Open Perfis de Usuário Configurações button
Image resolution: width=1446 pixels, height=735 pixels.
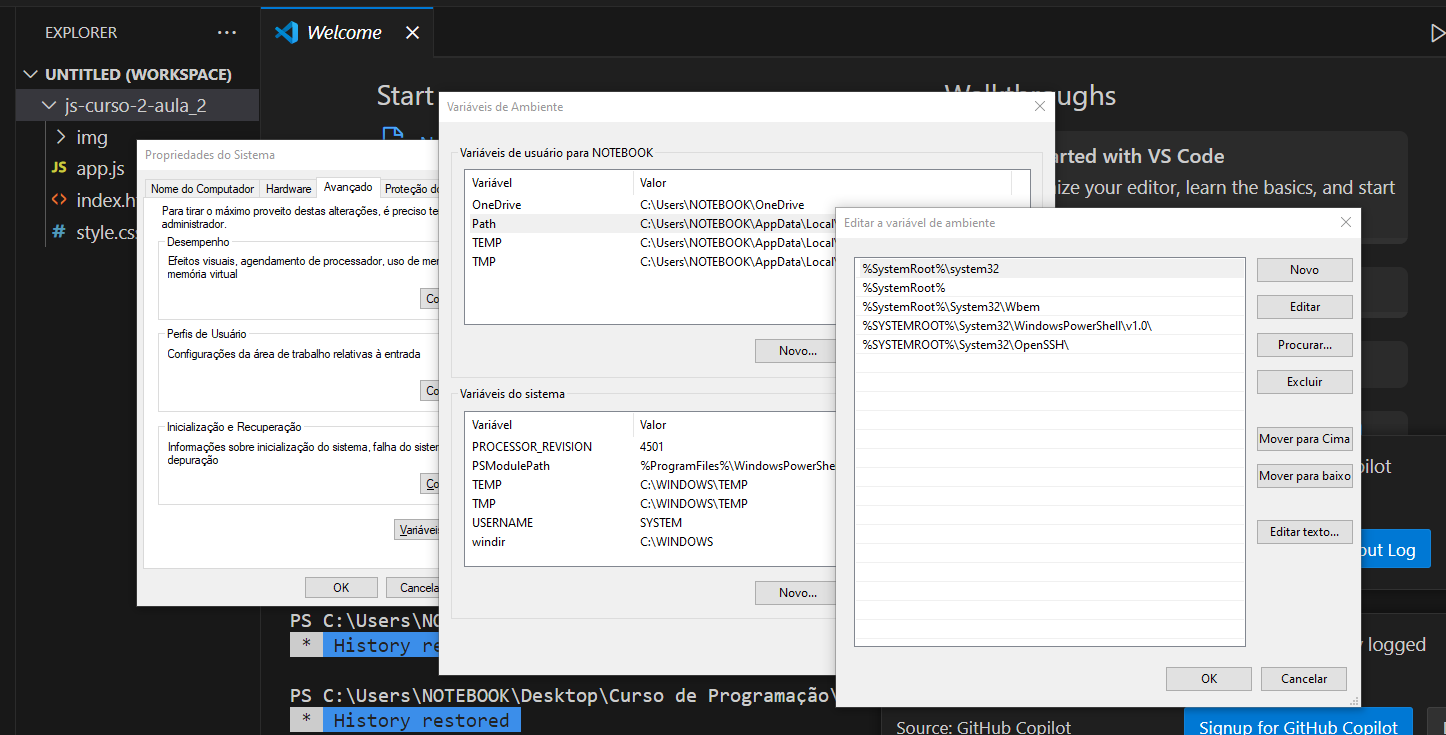(x=430, y=391)
